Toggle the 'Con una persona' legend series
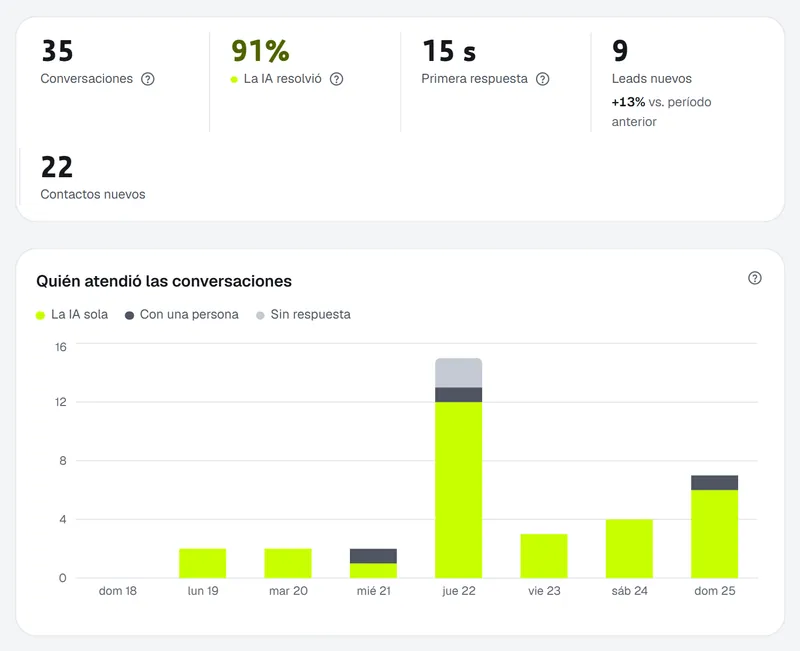Image resolution: width=800 pixels, height=651 pixels. (x=182, y=315)
